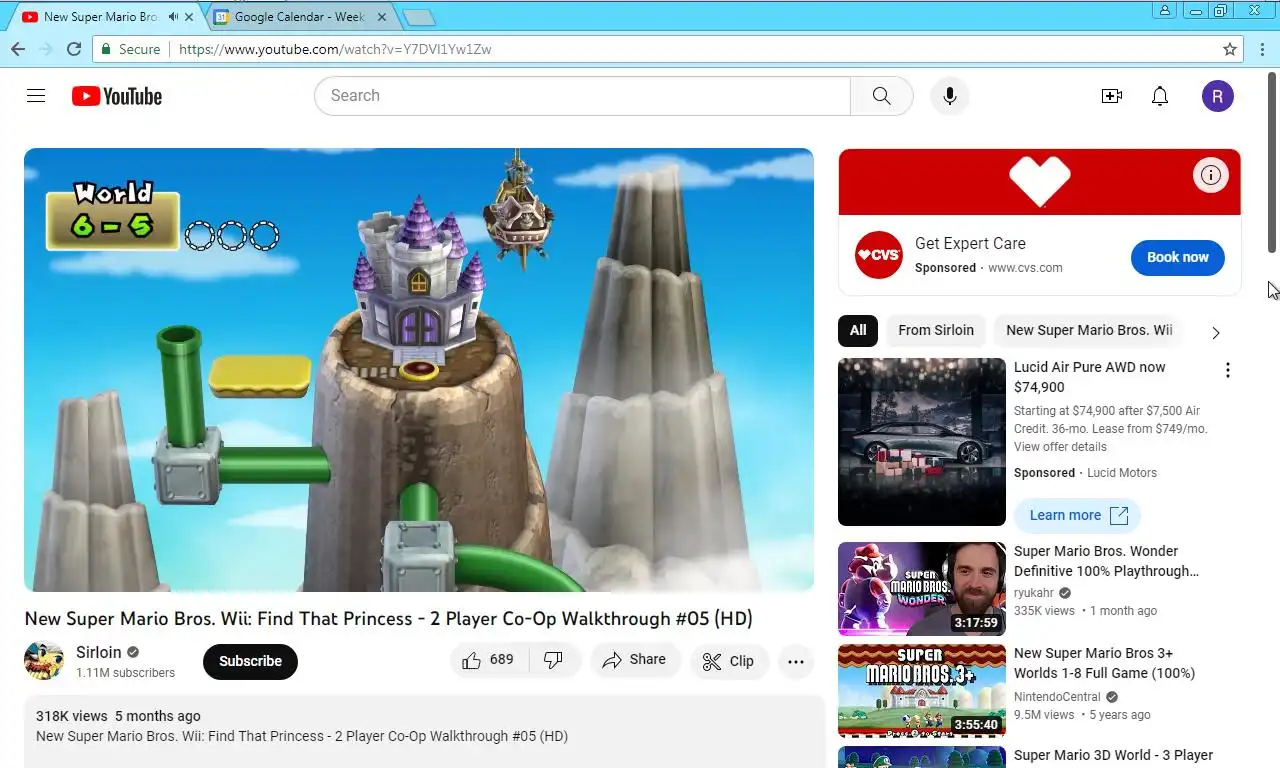Image resolution: width=1280 pixels, height=768 pixels.
Task: Click the video title heading text
Action: [x=388, y=619]
